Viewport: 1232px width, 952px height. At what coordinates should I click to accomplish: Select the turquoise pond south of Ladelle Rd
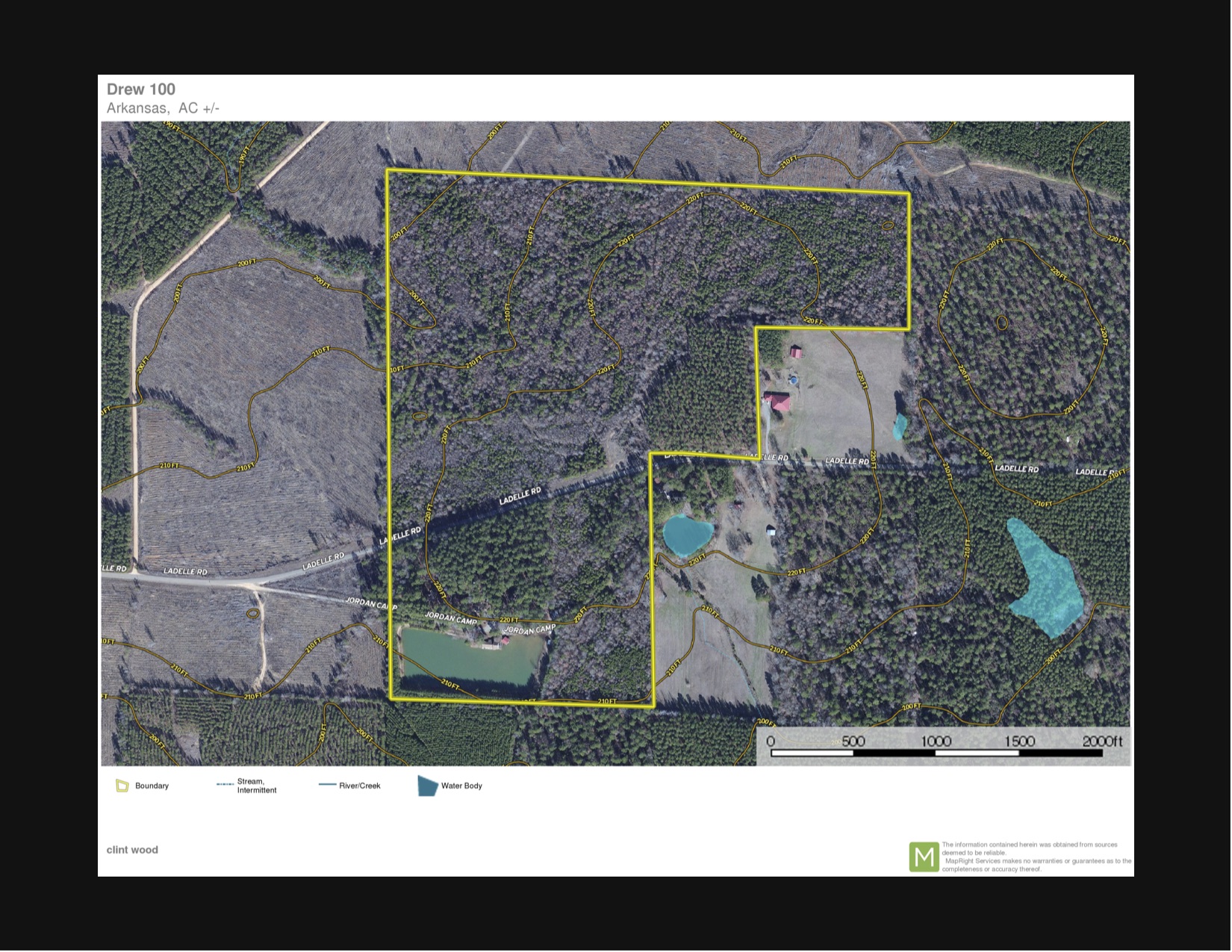pos(686,534)
